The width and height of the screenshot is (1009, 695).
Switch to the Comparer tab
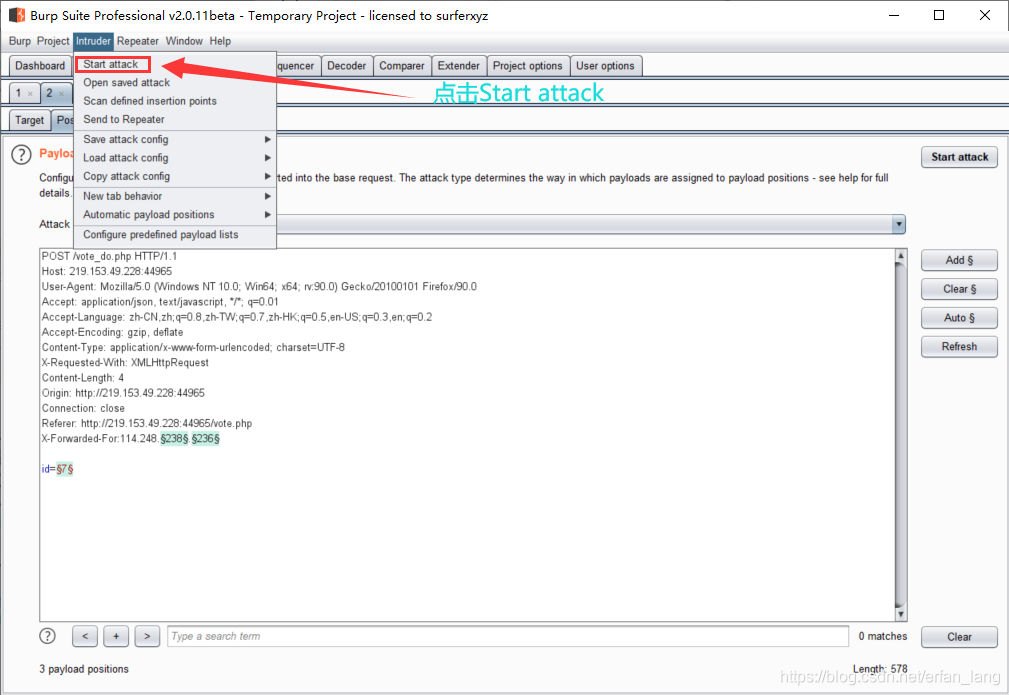(x=402, y=66)
